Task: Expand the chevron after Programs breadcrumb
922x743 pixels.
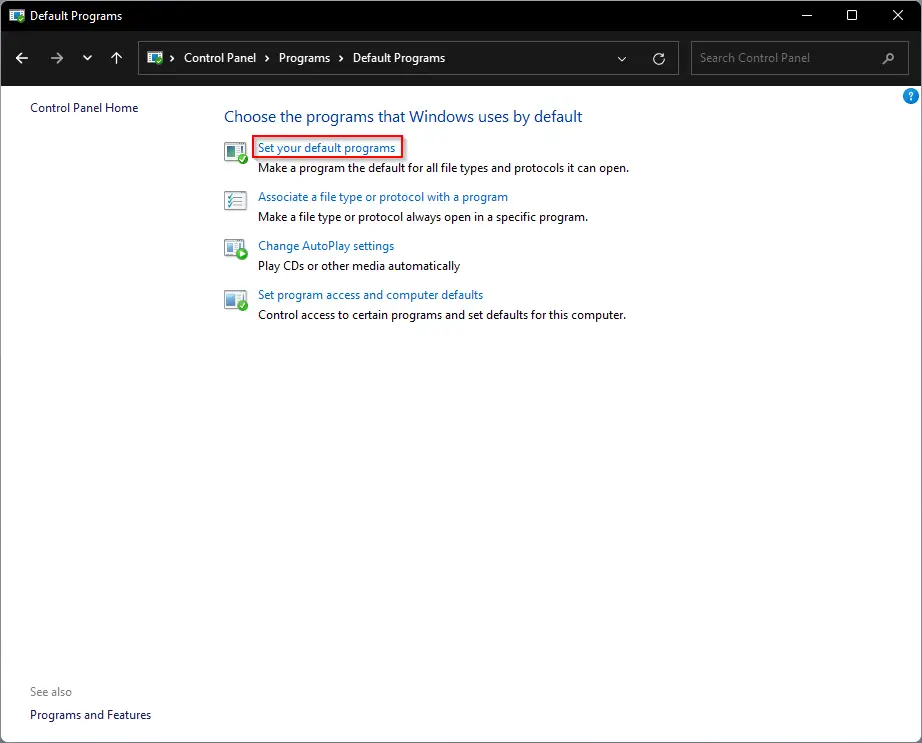Action: click(x=341, y=58)
